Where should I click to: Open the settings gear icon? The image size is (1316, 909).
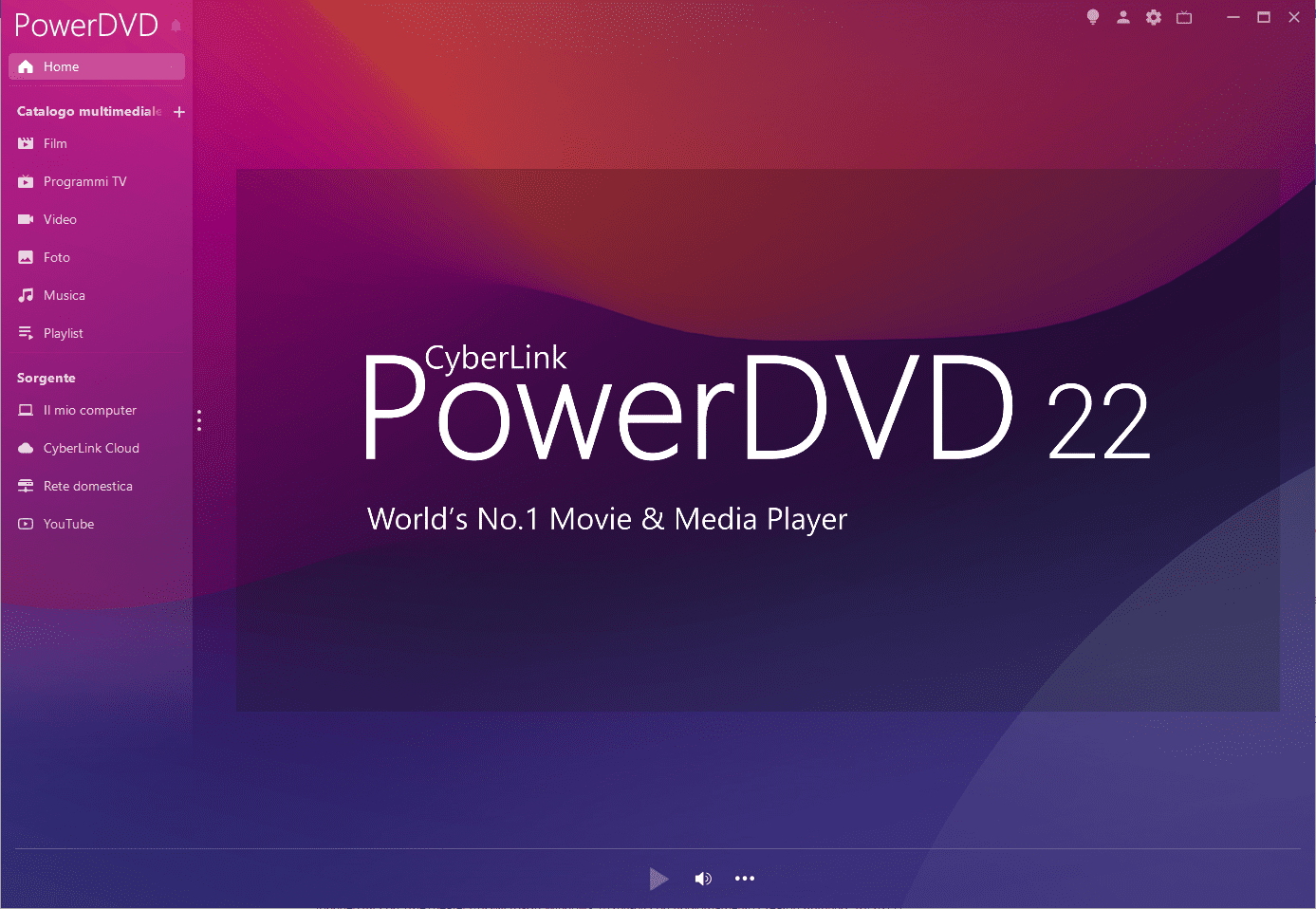click(1154, 17)
